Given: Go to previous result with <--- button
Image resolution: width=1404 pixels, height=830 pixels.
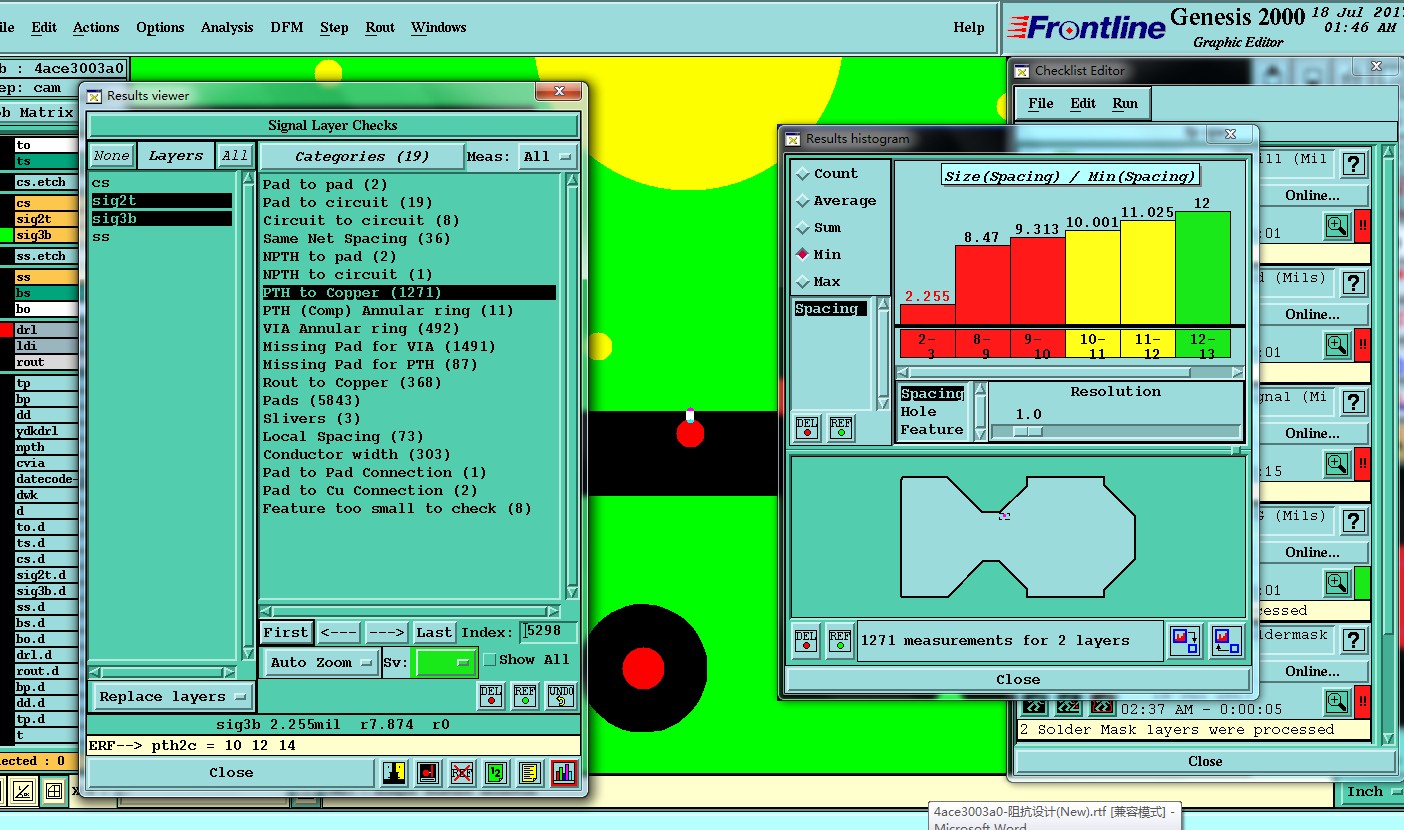Looking at the screenshot, I should click(338, 632).
